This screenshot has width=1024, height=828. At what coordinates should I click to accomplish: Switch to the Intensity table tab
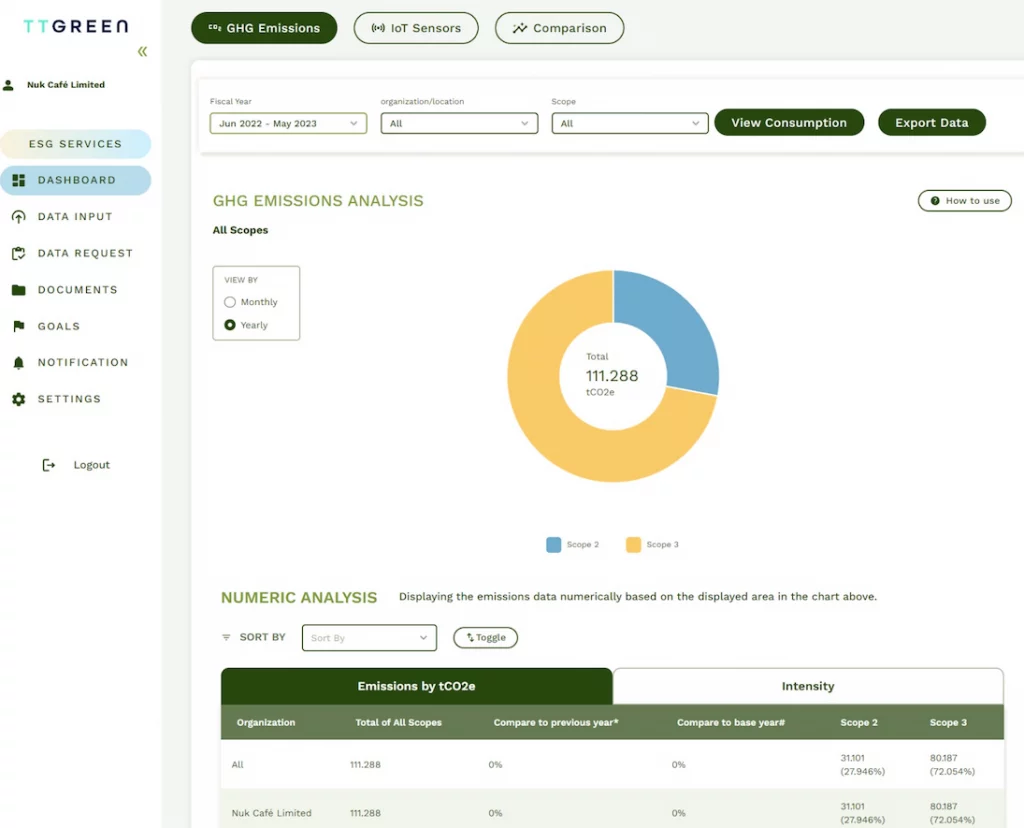click(x=807, y=686)
